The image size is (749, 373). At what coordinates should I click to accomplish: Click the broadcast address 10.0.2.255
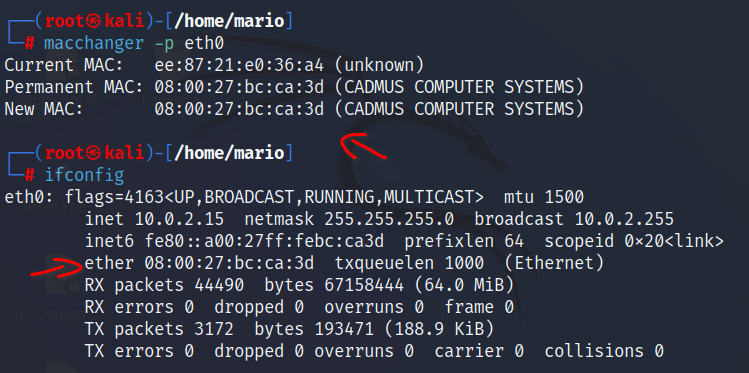(x=624, y=219)
